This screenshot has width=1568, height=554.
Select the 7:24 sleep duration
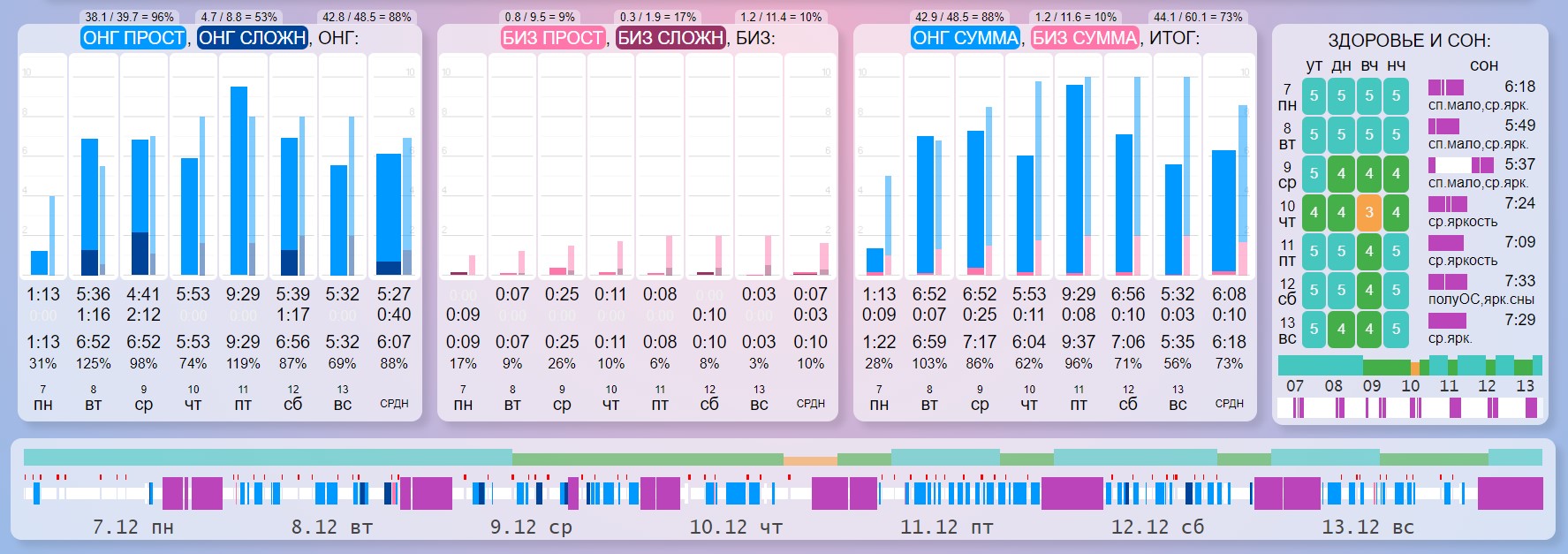1520,203
